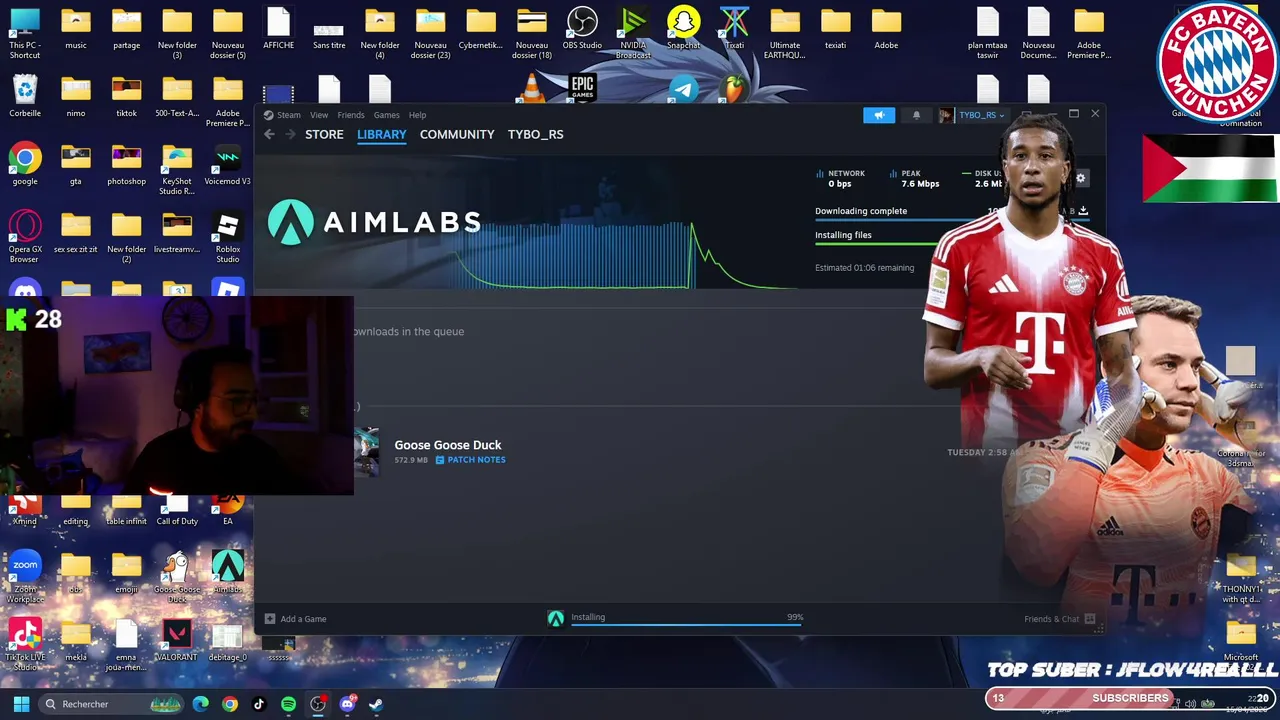Click the NETWORK 0 bps stat

[840, 178]
